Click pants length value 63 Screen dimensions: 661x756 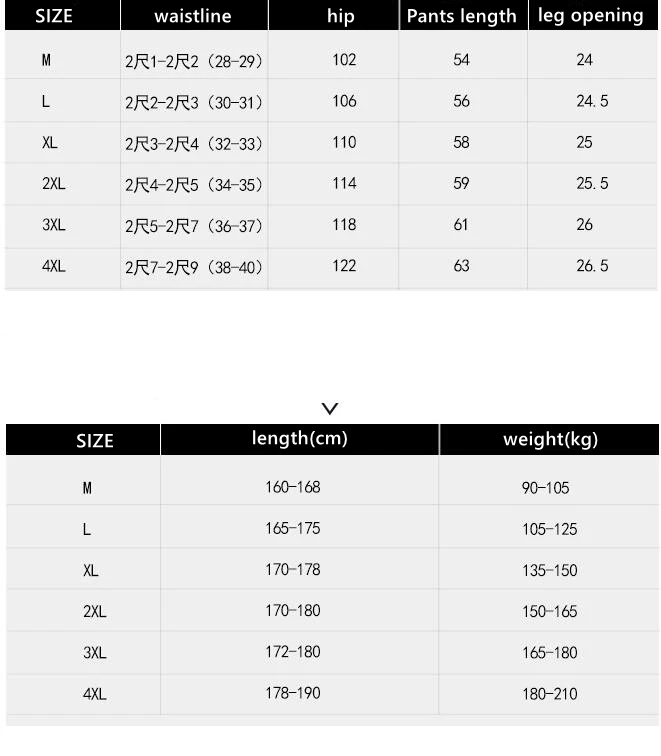point(461,266)
